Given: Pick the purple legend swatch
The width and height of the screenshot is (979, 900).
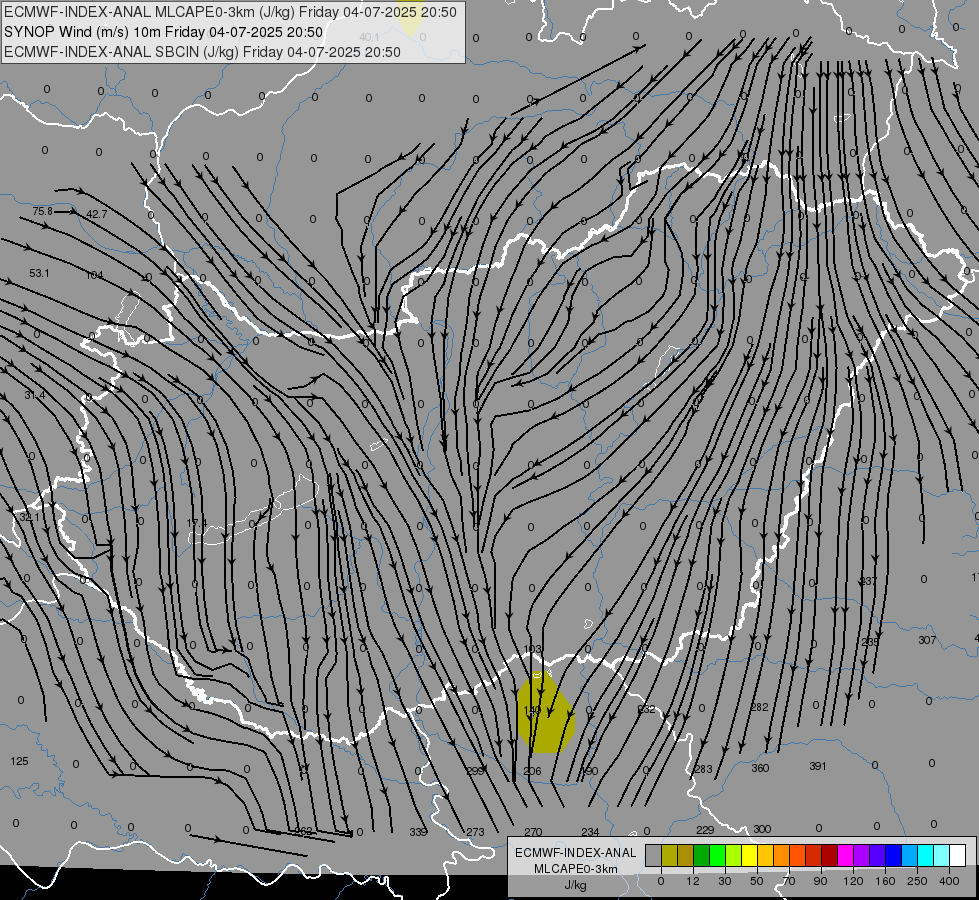Looking at the screenshot, I should click(x=862, y=855).
